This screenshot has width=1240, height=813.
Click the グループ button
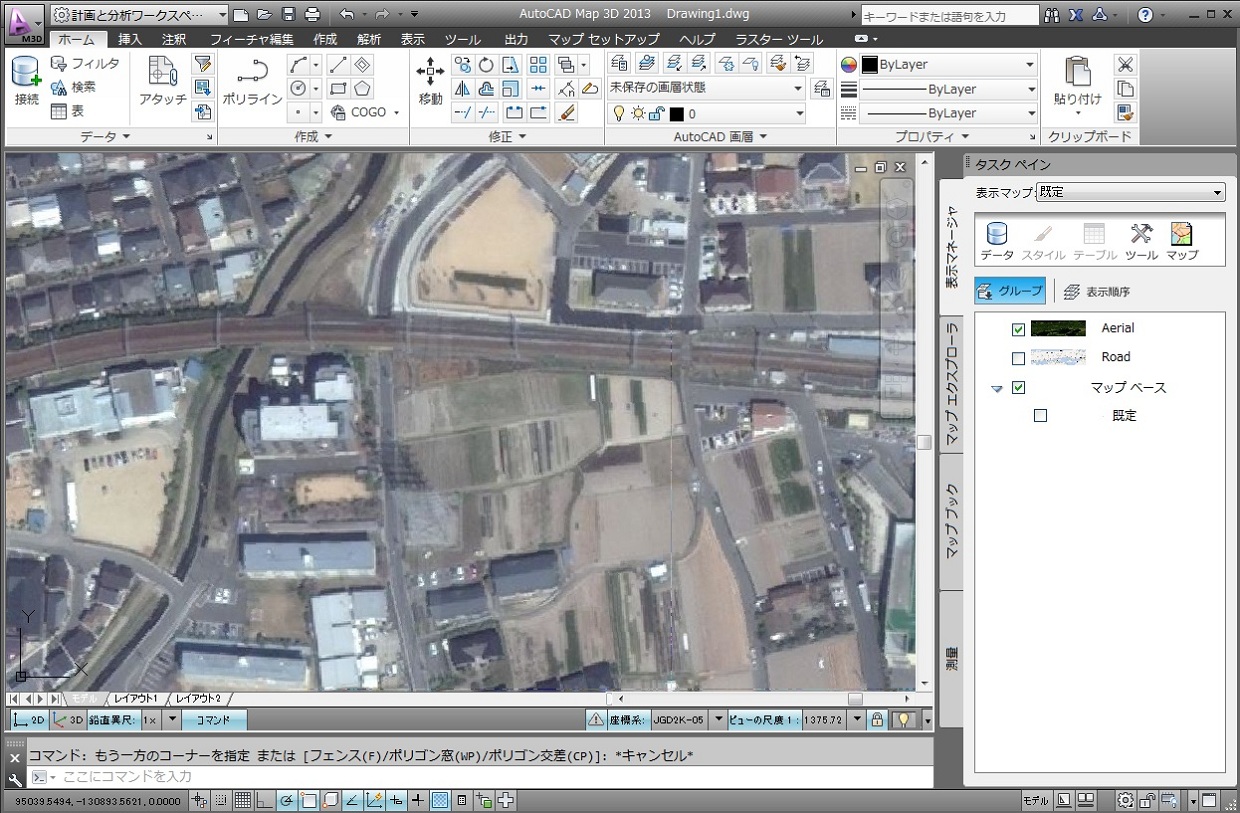(x=1010, y=291)
